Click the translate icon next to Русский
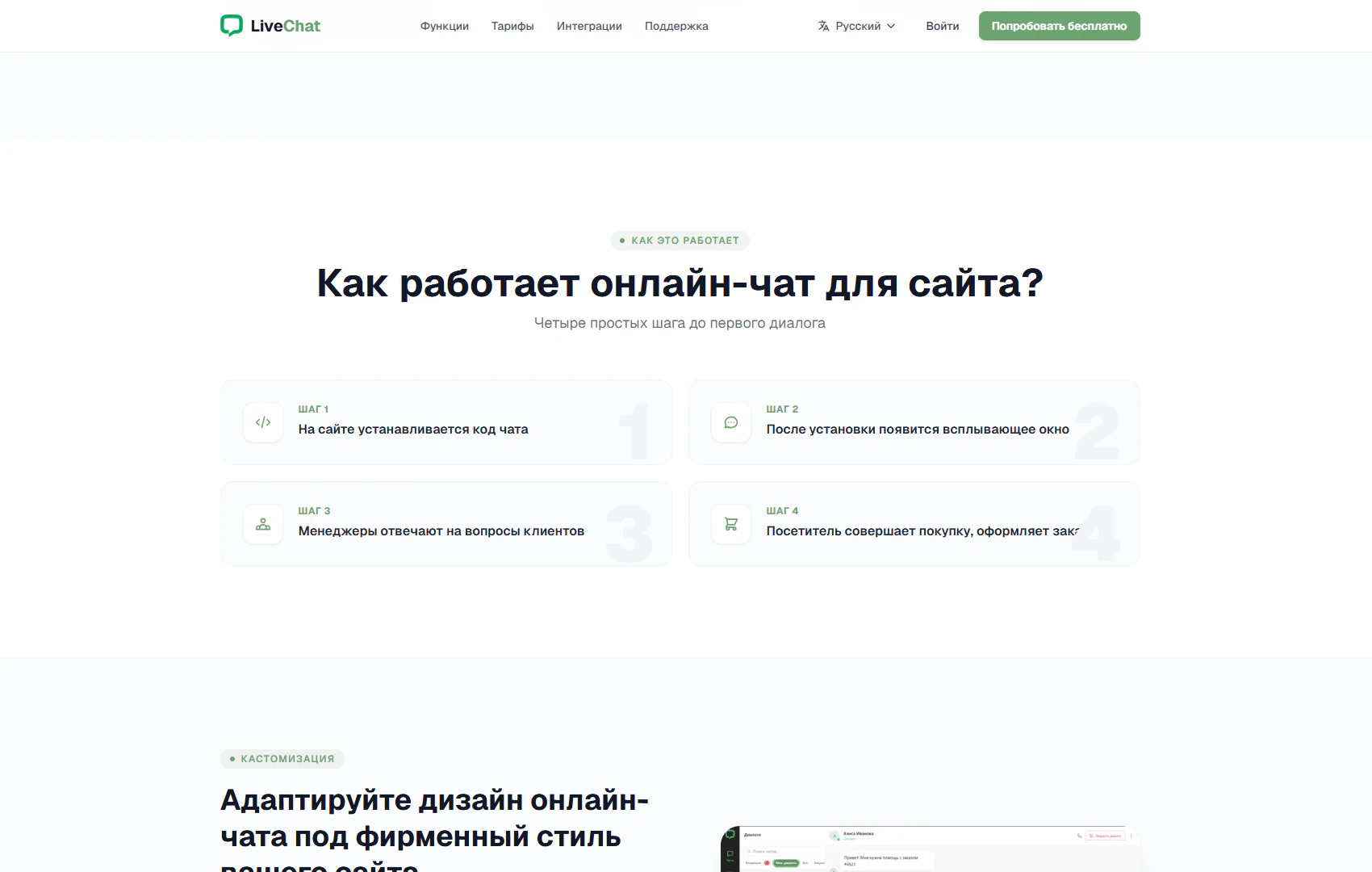Image resolution: width=1372 pixels, height=872 pixels. pos(823,26)
